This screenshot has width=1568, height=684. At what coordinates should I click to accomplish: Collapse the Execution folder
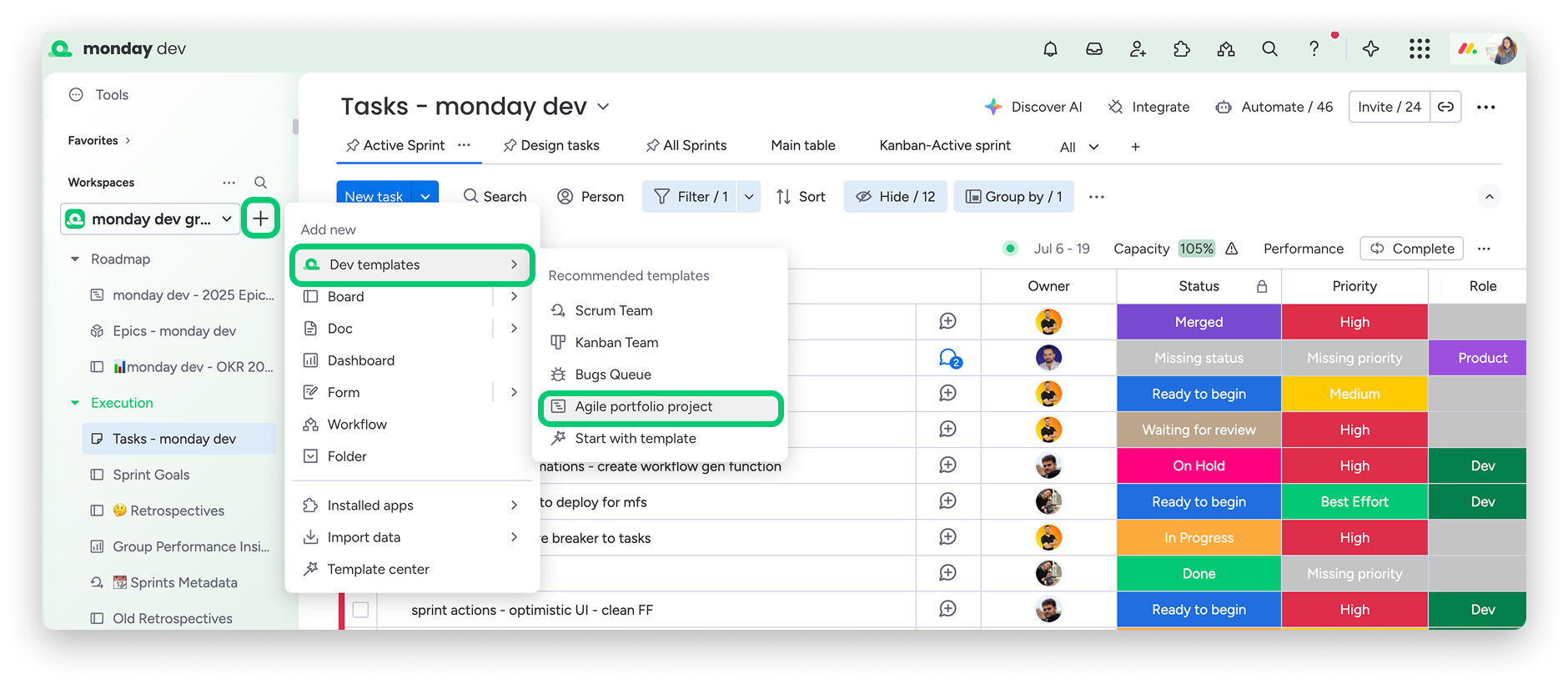[x=75, y=403]
